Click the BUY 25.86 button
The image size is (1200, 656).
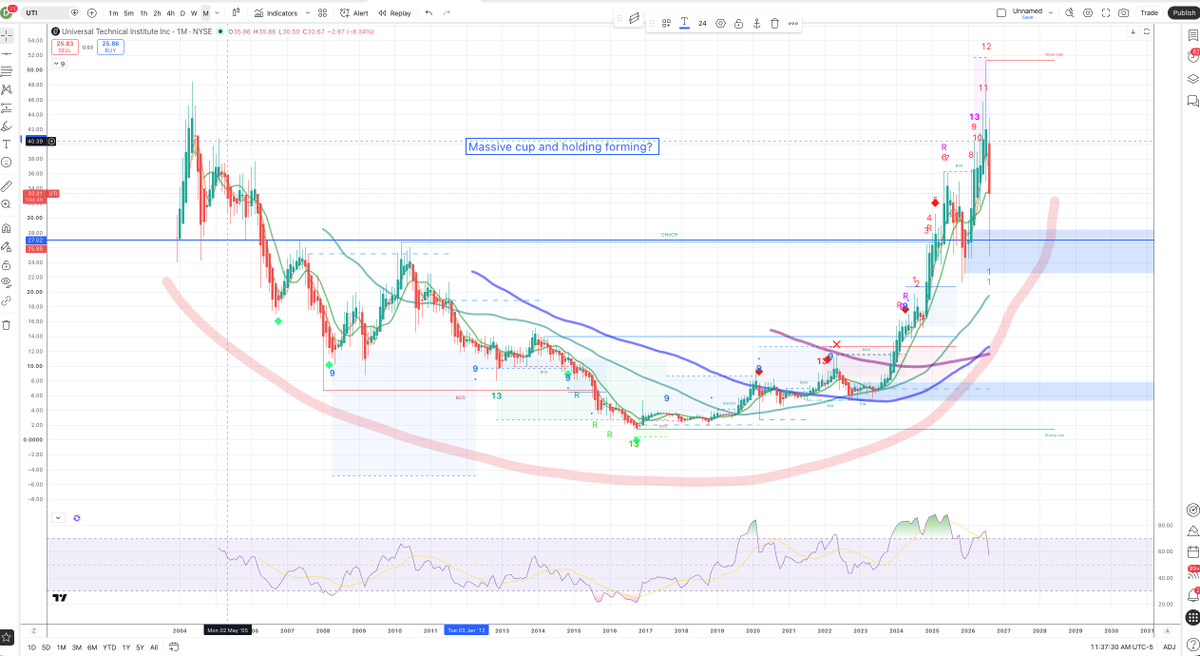[x=111, y=47]
